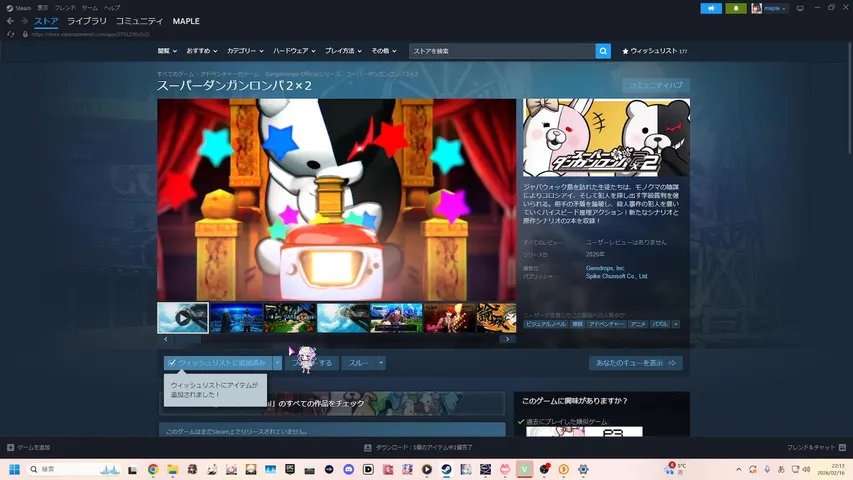Play the trailer video thumbnail
Viewport: 853px width, 480px height.
183,318
